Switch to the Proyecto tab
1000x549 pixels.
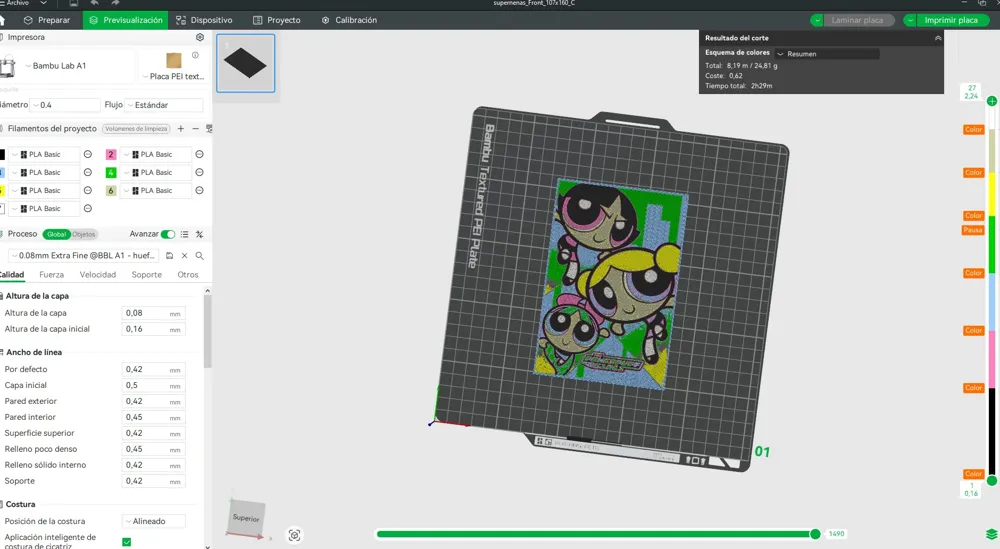(x=277, y=20)
